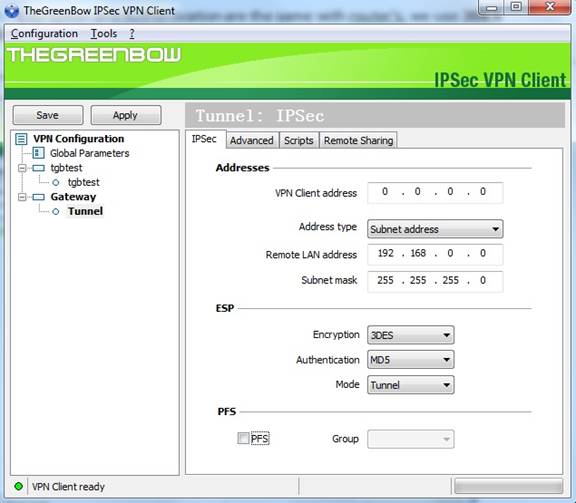The width and height of the screenshot is (576, 503).
Task: Click the disabled PFS Group dropdown
Action: pyautogui.click(x=411, y=439)
